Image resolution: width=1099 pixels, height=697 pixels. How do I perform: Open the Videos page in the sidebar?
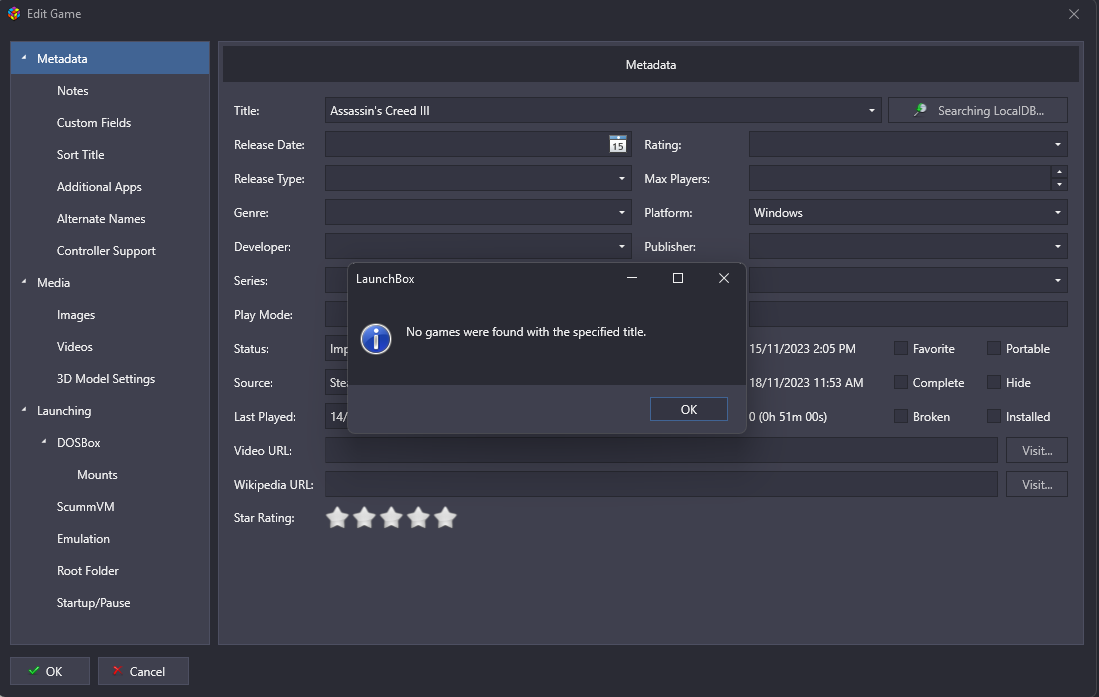(74, 347)
